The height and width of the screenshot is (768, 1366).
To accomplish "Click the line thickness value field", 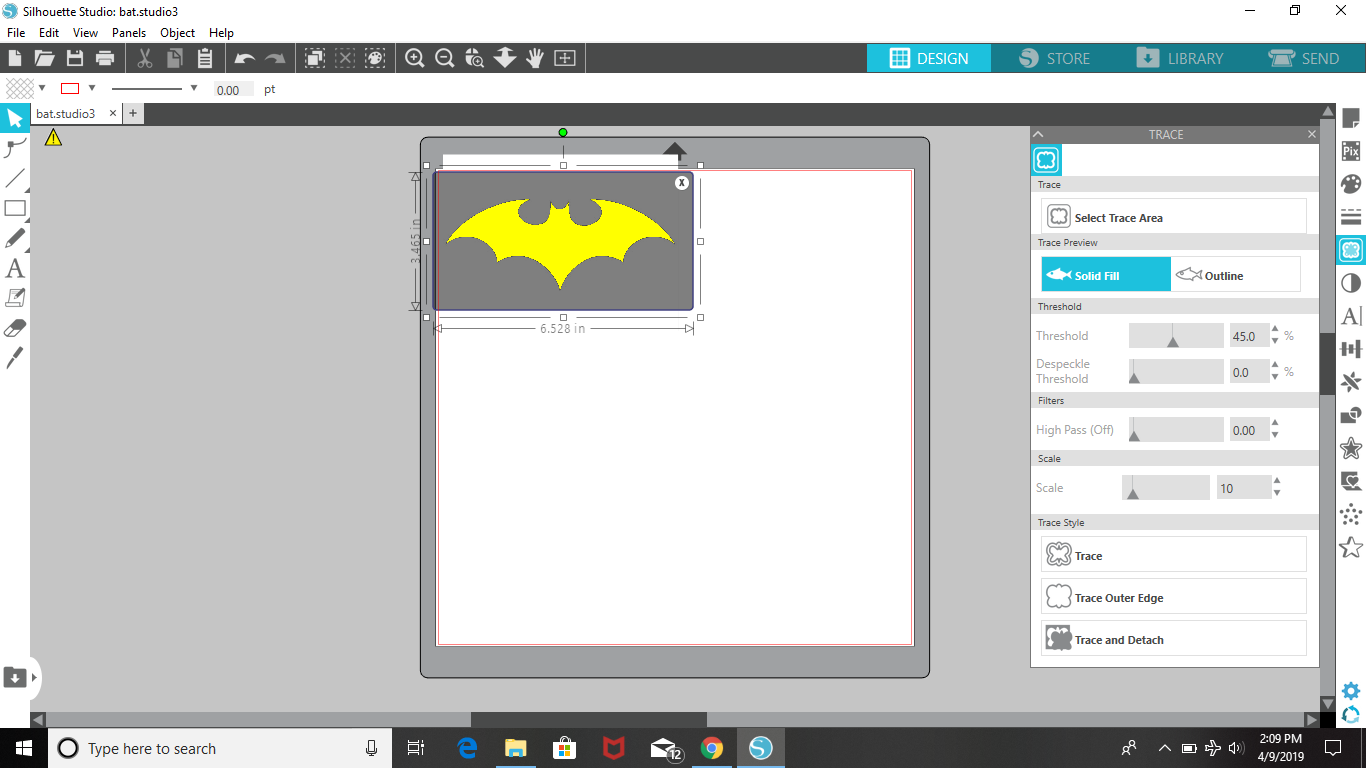I will tap(233, 89).
